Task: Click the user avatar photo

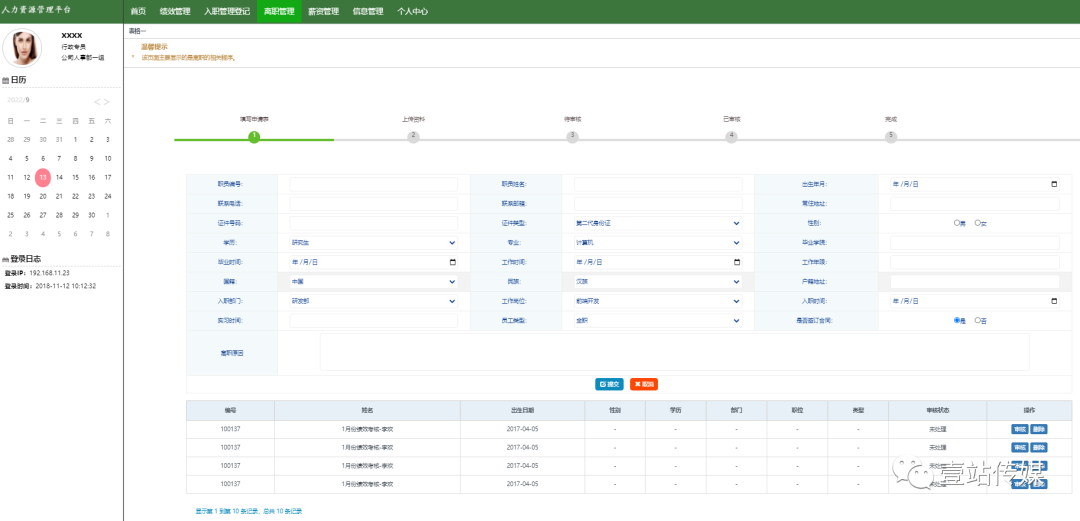Action: (27, 47)
